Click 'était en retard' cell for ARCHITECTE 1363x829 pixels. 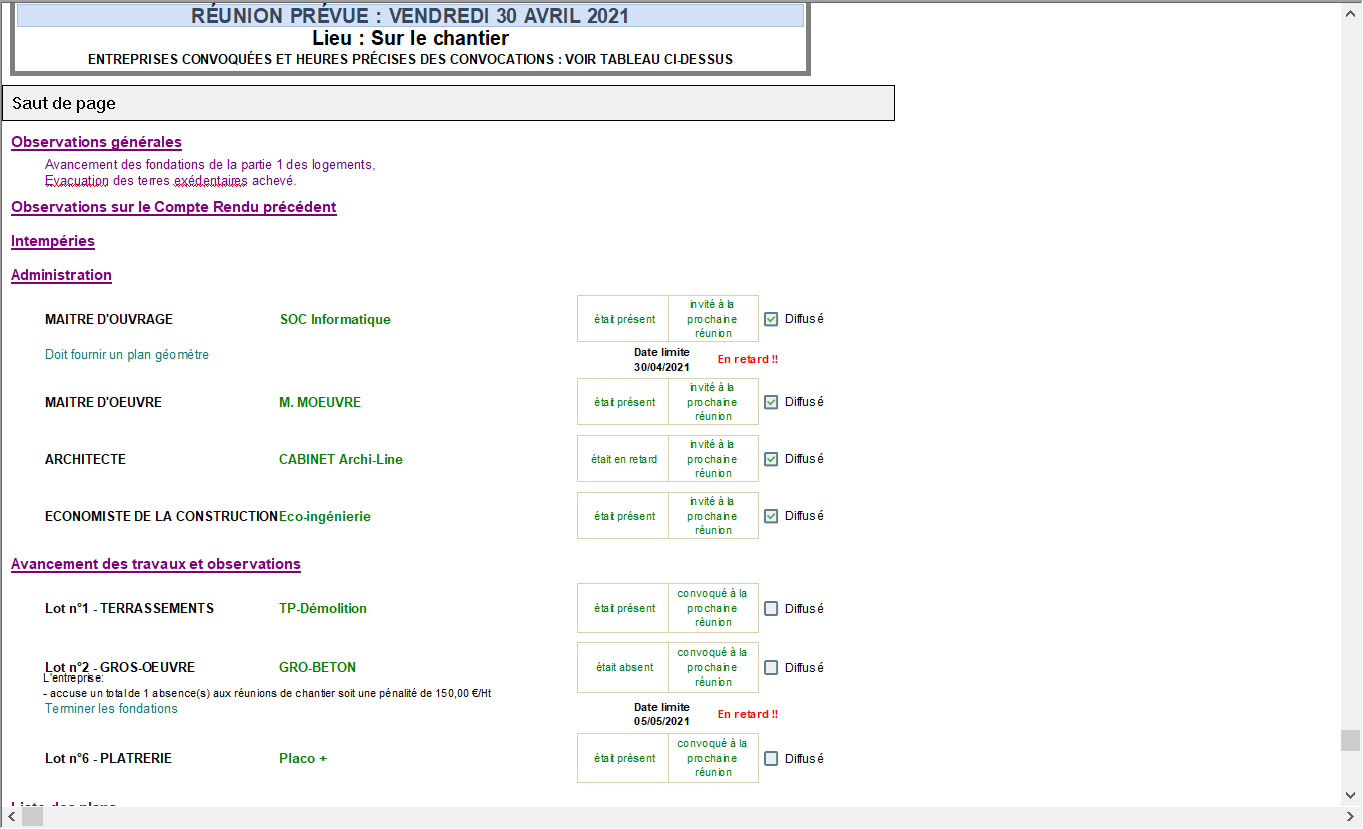coord(624,459)
